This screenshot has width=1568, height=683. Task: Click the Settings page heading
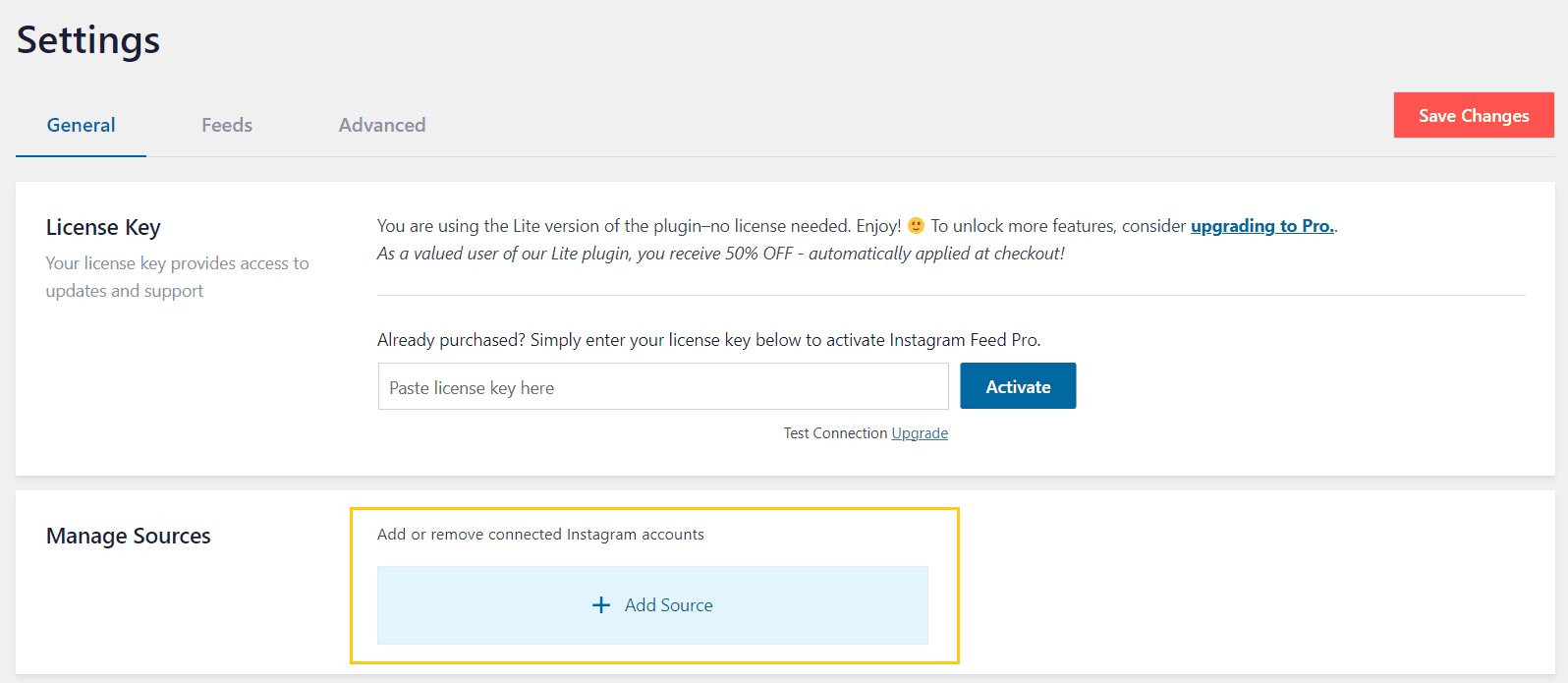point(88,40)
